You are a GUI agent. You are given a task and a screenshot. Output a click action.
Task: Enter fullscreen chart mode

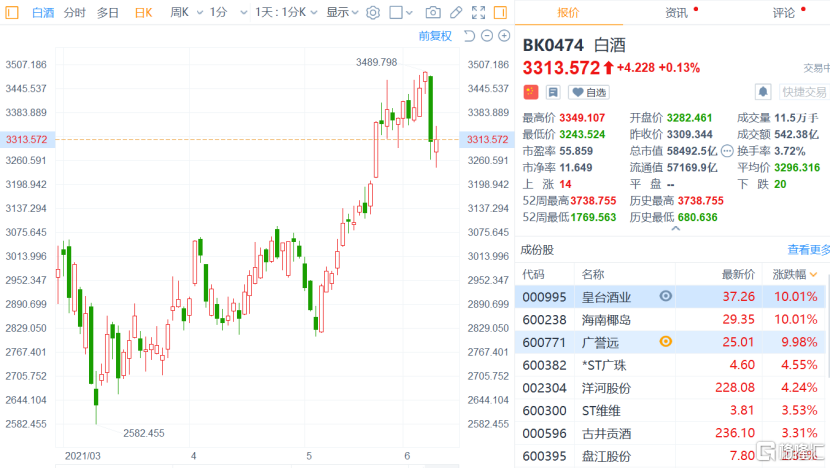click(x=478, y=12)
